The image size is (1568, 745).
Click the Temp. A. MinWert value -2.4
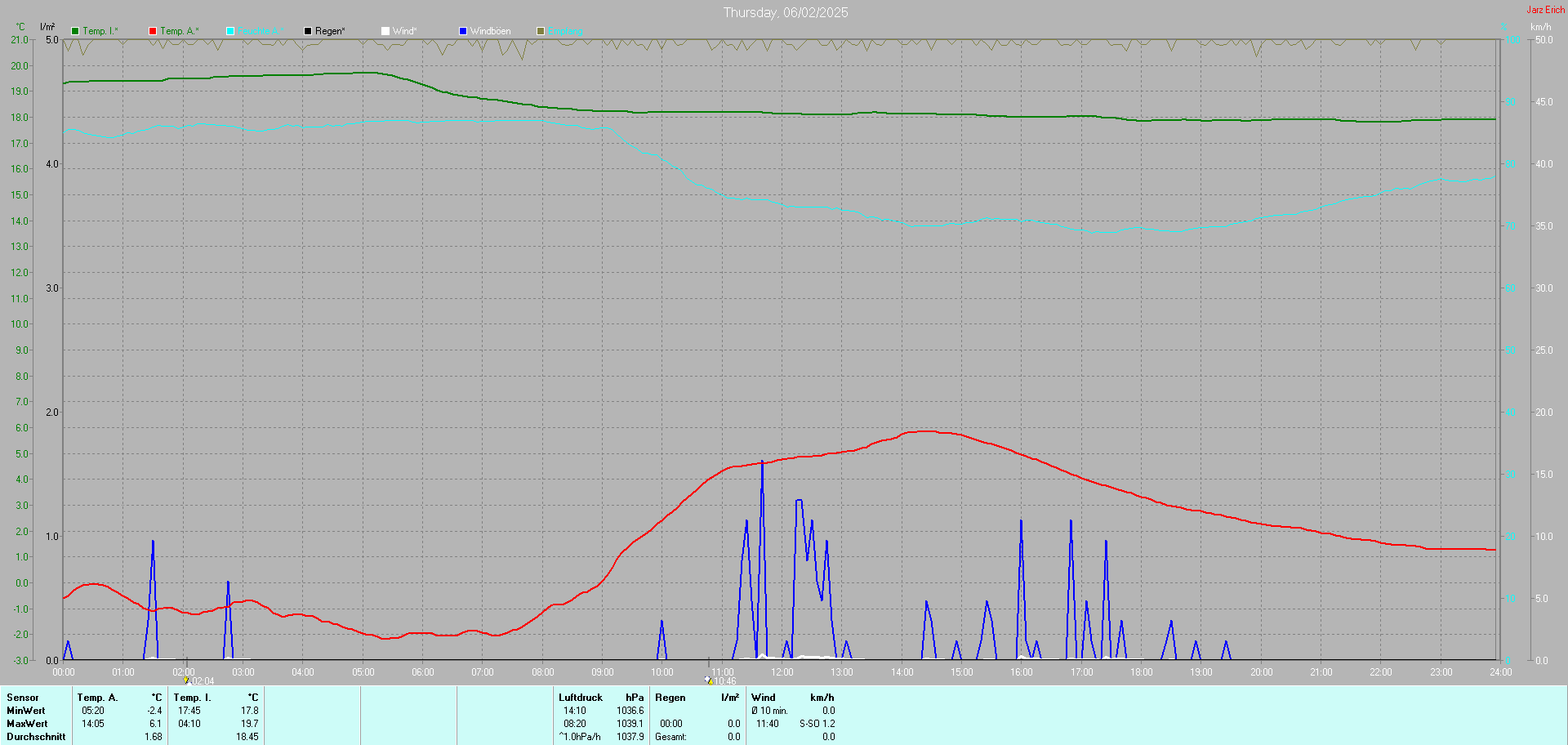(154, 711)
